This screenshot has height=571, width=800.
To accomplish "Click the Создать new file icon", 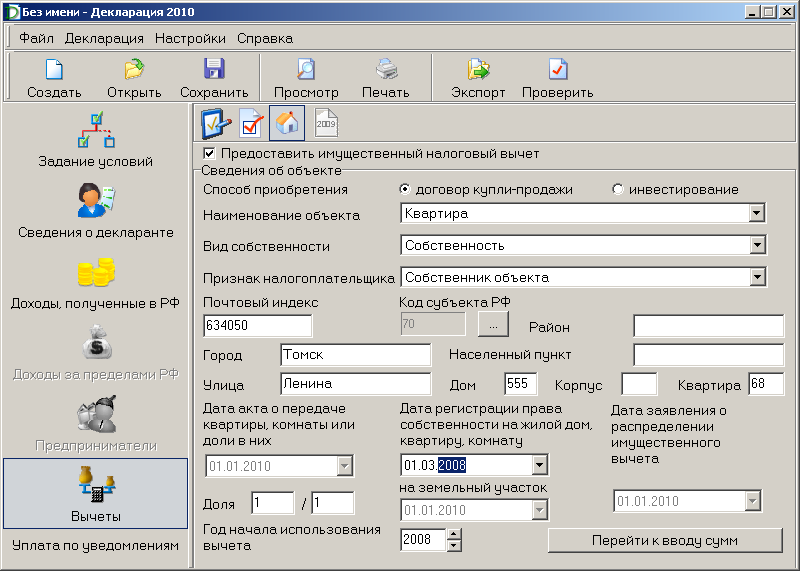I will click(x=54, y=70).
